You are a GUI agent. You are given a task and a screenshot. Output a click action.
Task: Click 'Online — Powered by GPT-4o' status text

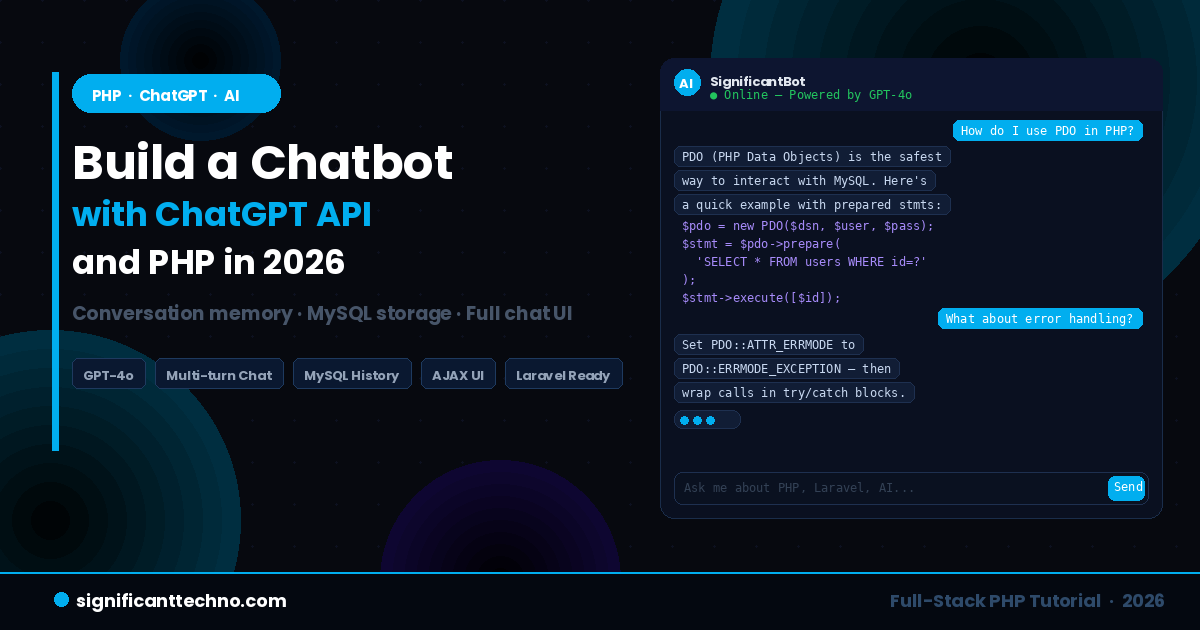[817, 95]
